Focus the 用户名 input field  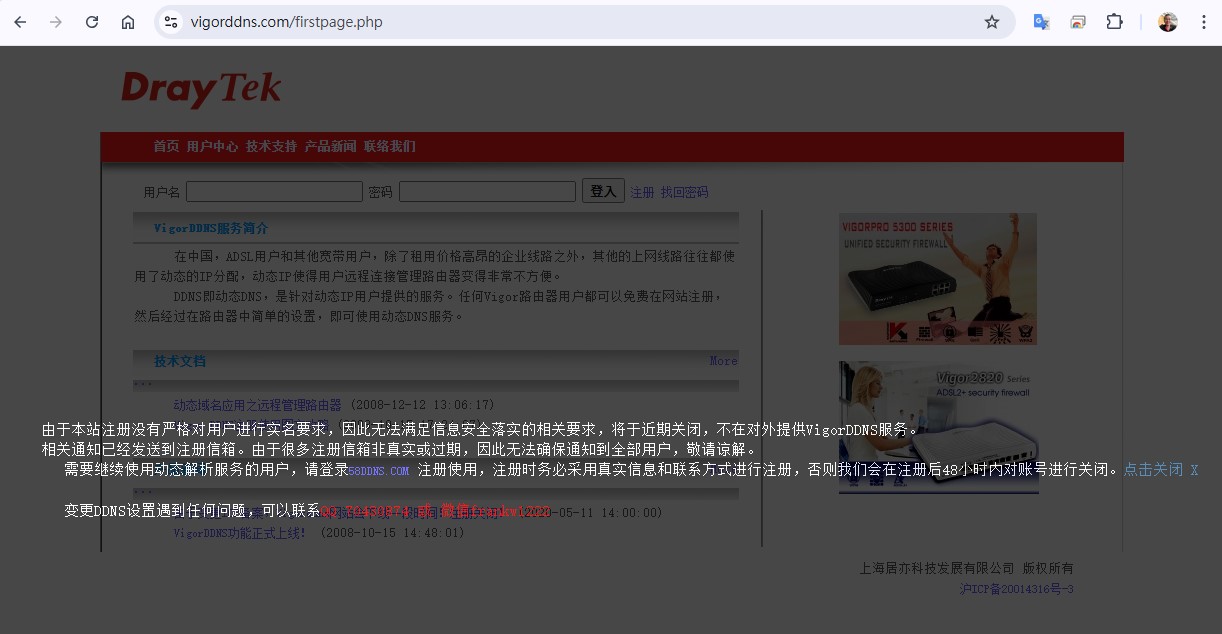tap(274, 191)
